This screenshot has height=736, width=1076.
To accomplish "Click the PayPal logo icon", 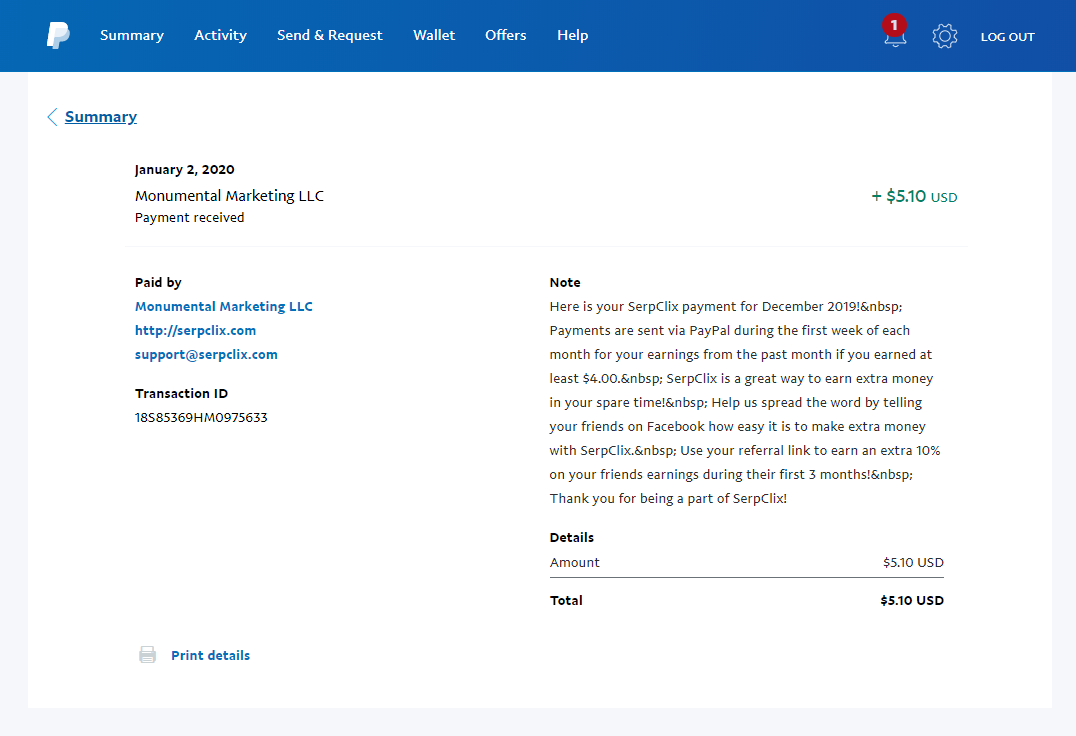I will pos(58,35).
